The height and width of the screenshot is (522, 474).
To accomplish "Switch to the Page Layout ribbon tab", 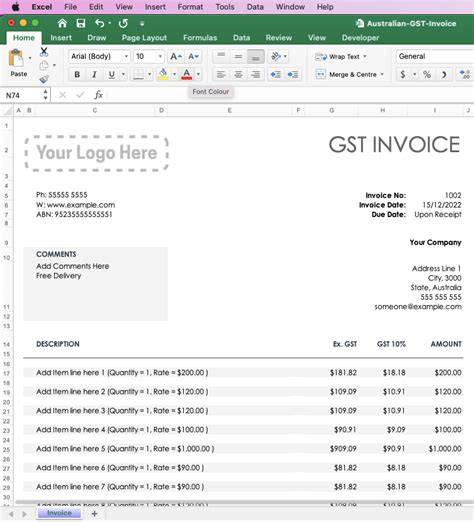I will click(144, 38).
